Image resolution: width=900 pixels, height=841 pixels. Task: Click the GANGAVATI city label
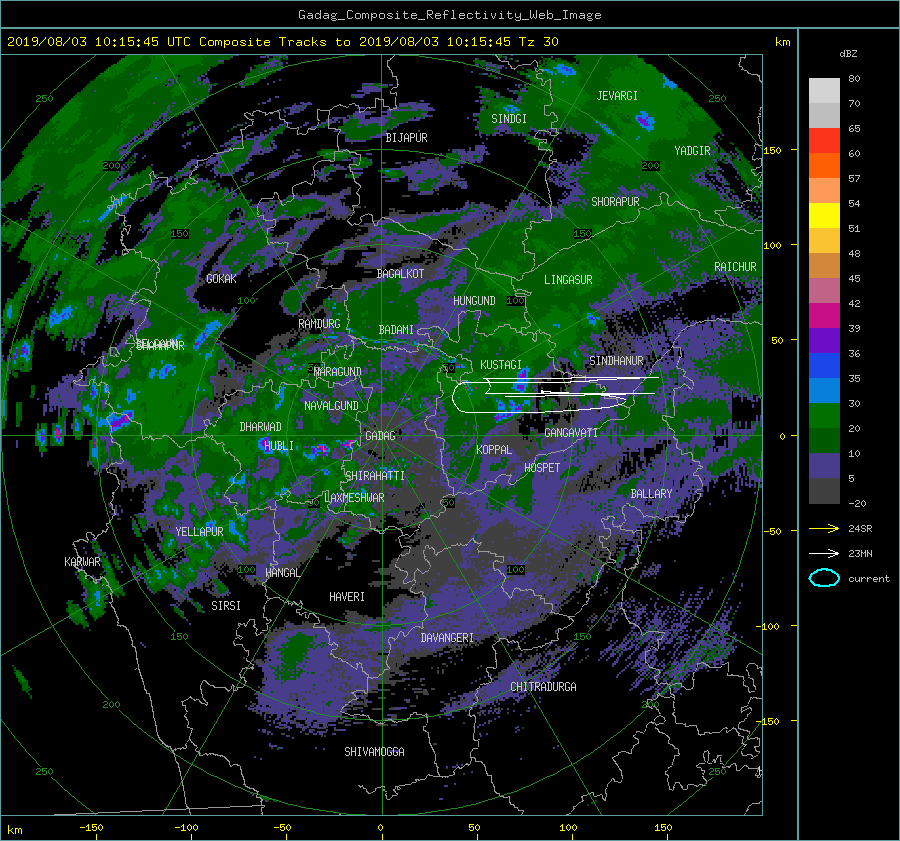click(x=571, y=432)
